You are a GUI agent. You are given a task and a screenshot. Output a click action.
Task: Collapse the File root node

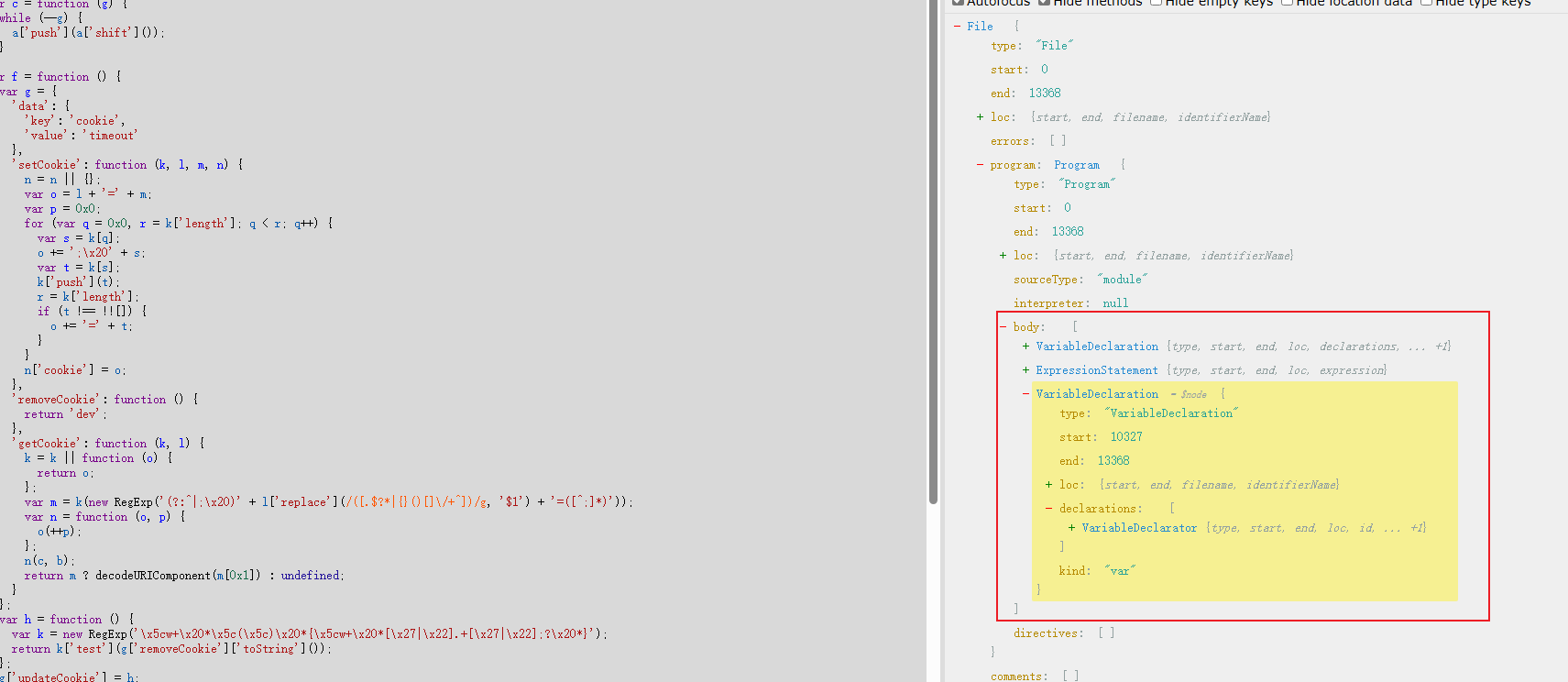pyautogui.click(x=957, y=27)
